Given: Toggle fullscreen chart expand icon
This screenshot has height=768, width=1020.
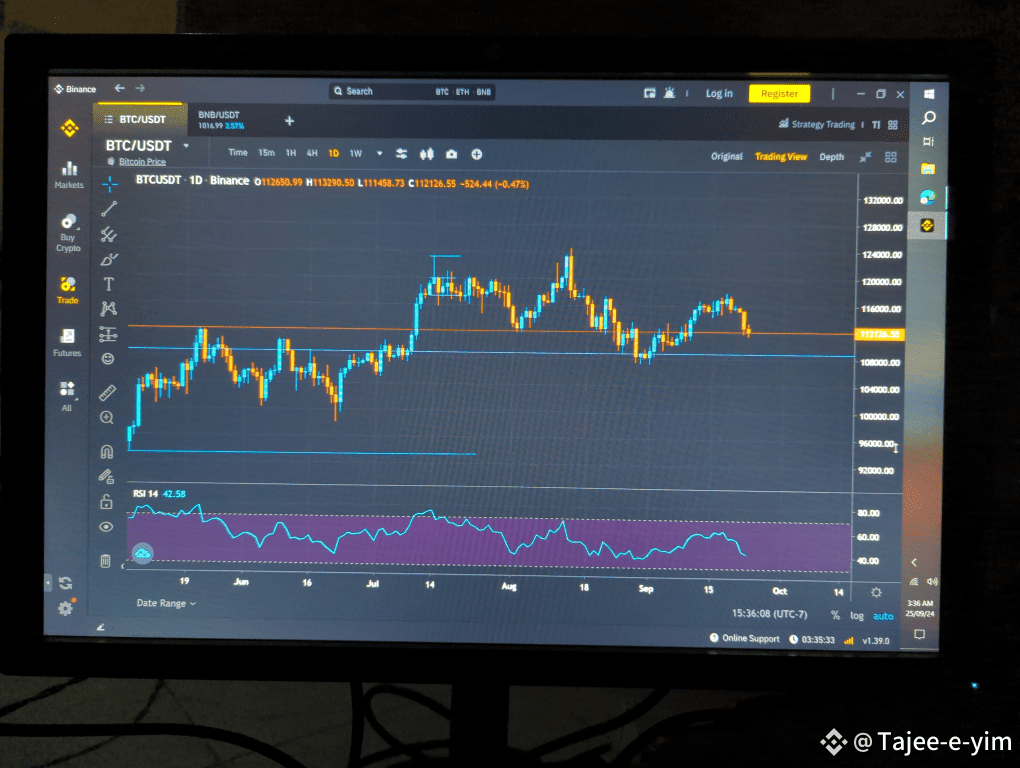Looking at the screenshot, I should 865,157.
